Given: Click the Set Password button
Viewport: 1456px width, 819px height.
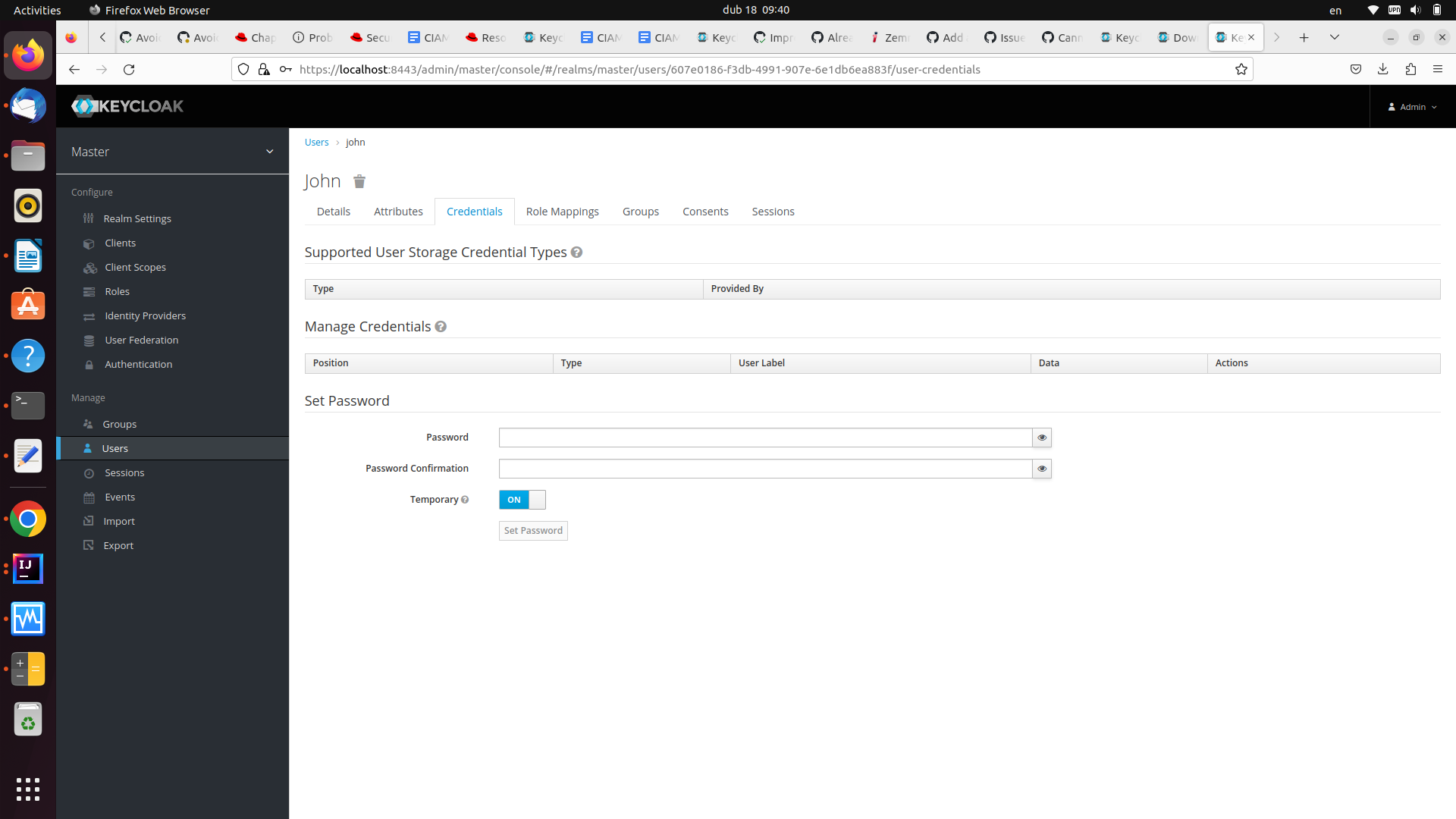Looking at the screenshot, I should click(533, 530).
